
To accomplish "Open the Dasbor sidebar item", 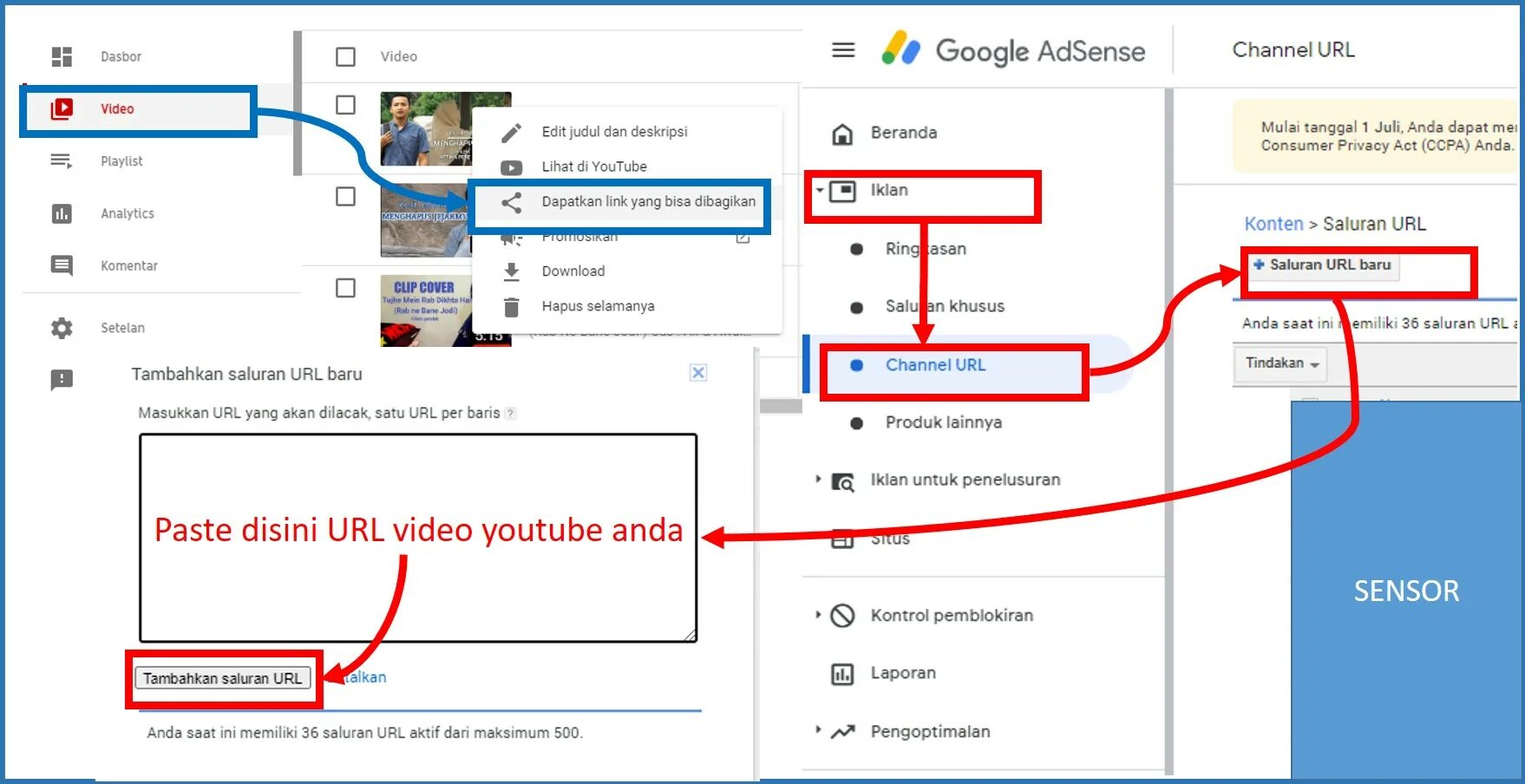I will 121,56.
